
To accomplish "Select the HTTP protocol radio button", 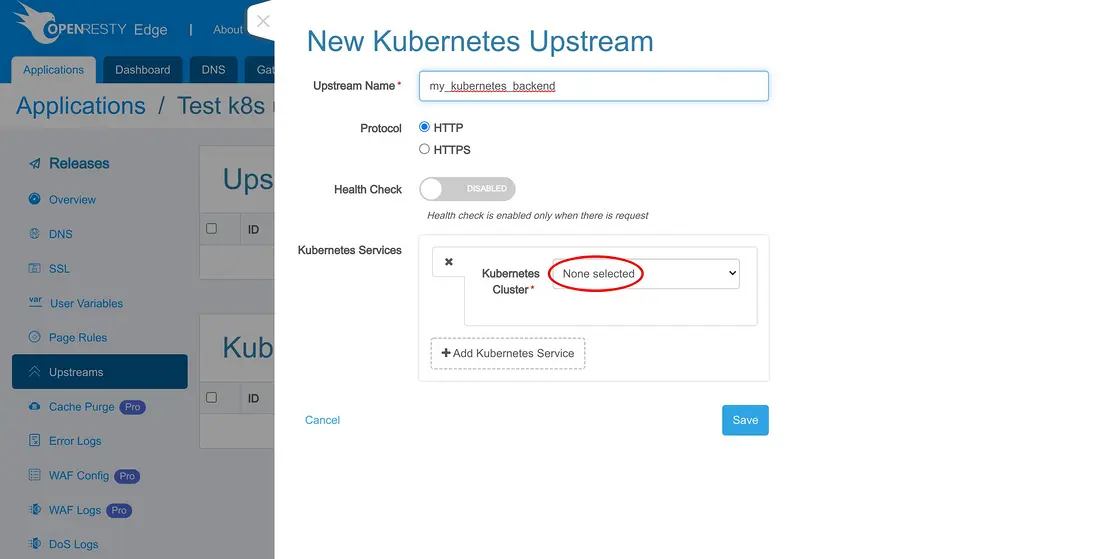I will pyautogui.click(x=425, y=128).
